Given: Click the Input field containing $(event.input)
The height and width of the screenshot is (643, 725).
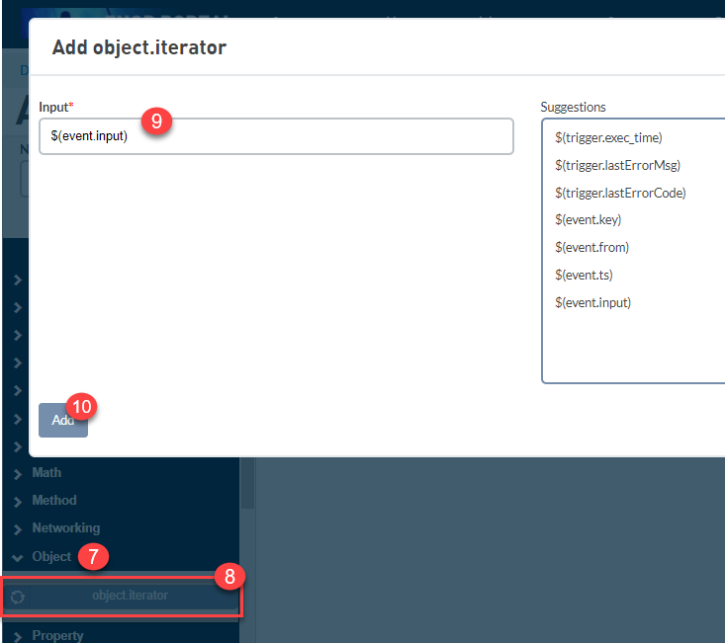Looking at the screenshot, I should [x=276, y=136].
